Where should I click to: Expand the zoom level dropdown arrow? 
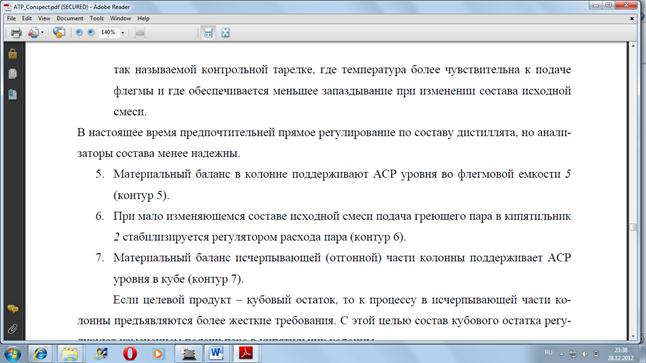click(x=123, y=33)
